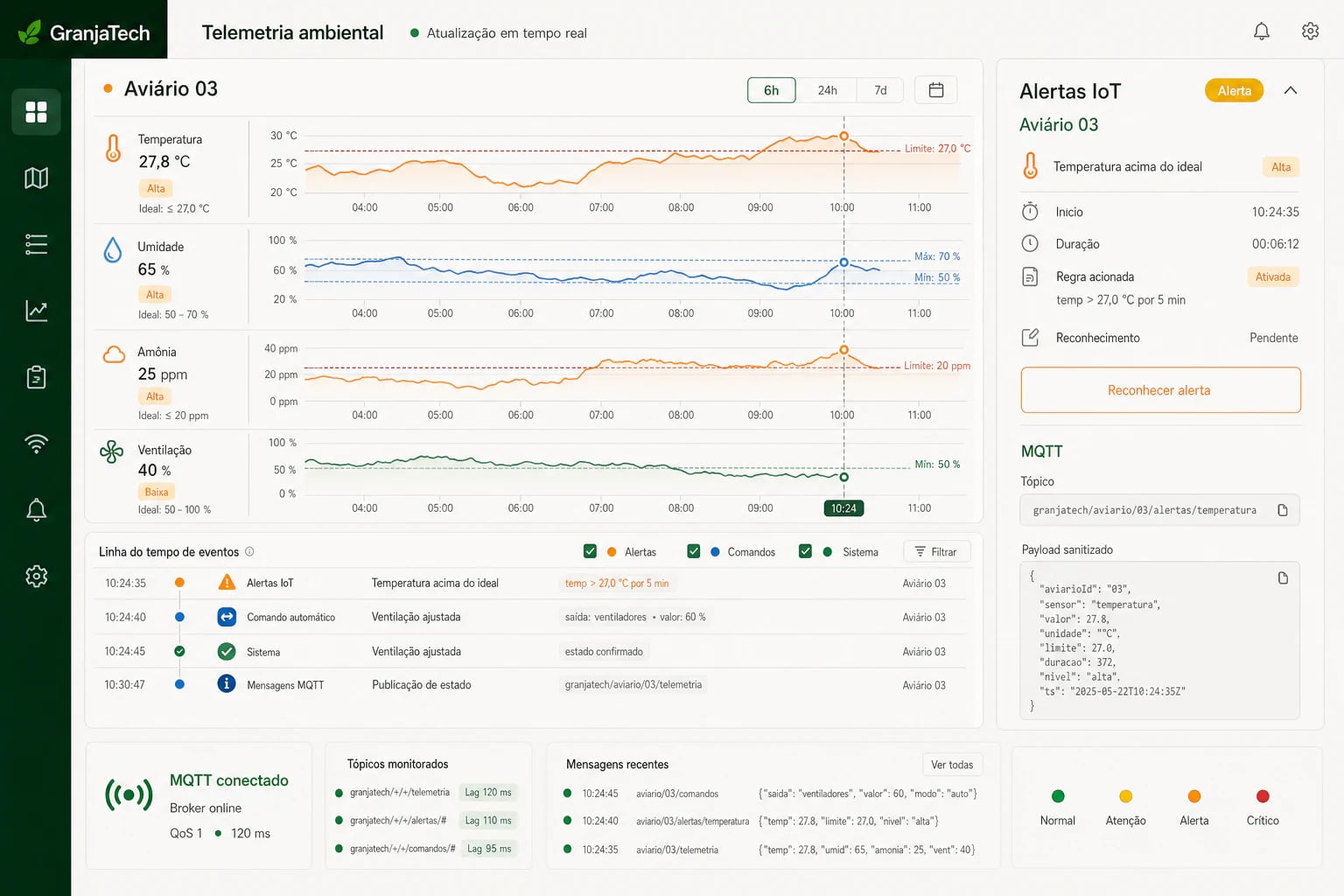Click the Comando automático arrows icon
Screen dimensions: 1344x896
(227, 617)
